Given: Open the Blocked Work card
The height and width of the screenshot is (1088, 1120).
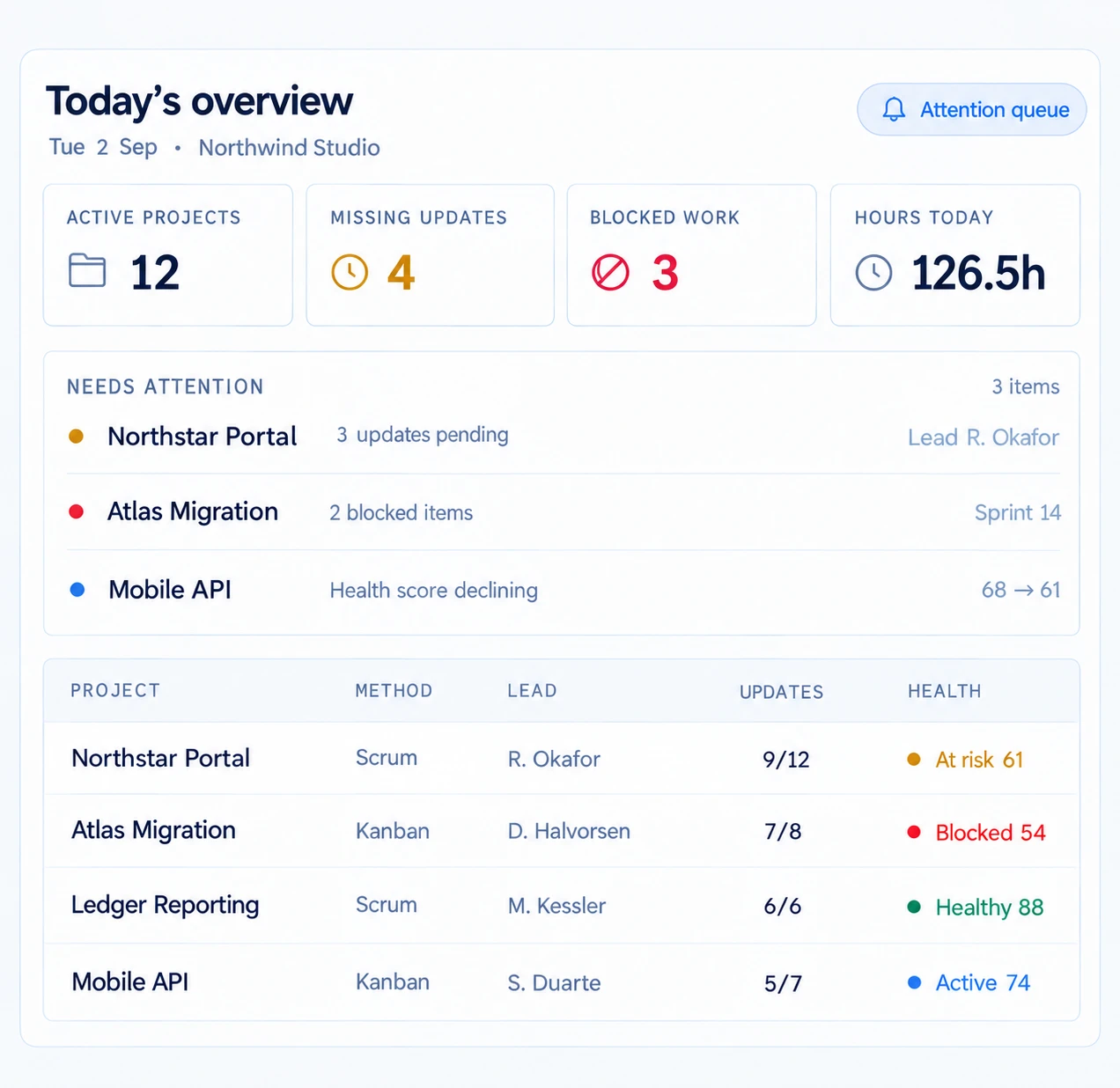Looking at the screenshot, I should click(691, 255).
